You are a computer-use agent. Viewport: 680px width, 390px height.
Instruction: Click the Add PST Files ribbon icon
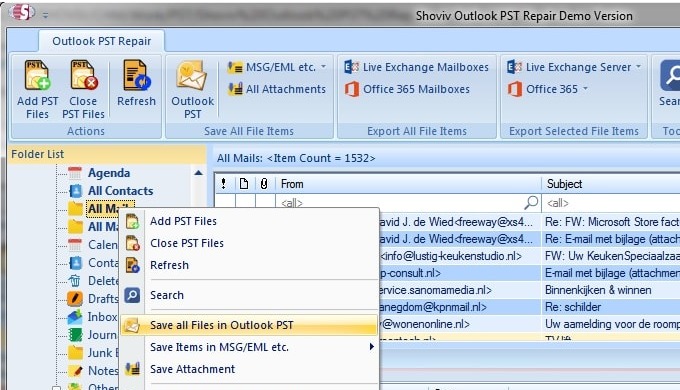point(37,75)
